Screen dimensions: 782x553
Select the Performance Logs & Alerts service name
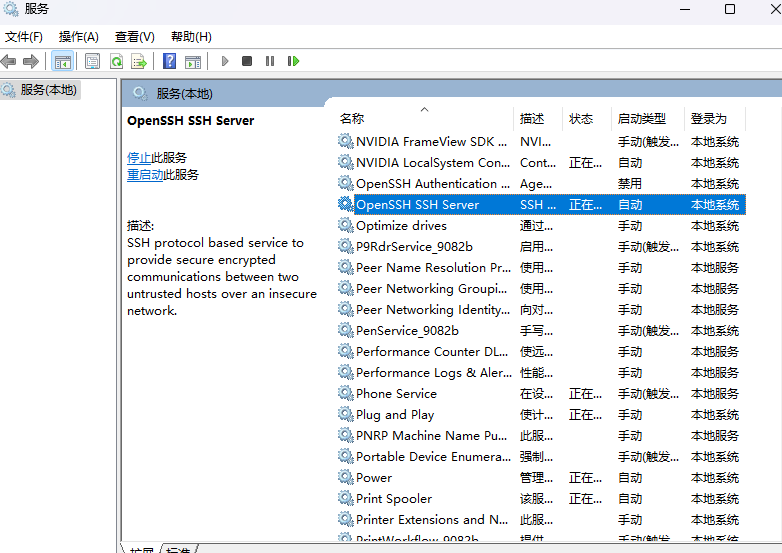click(434, 372)
